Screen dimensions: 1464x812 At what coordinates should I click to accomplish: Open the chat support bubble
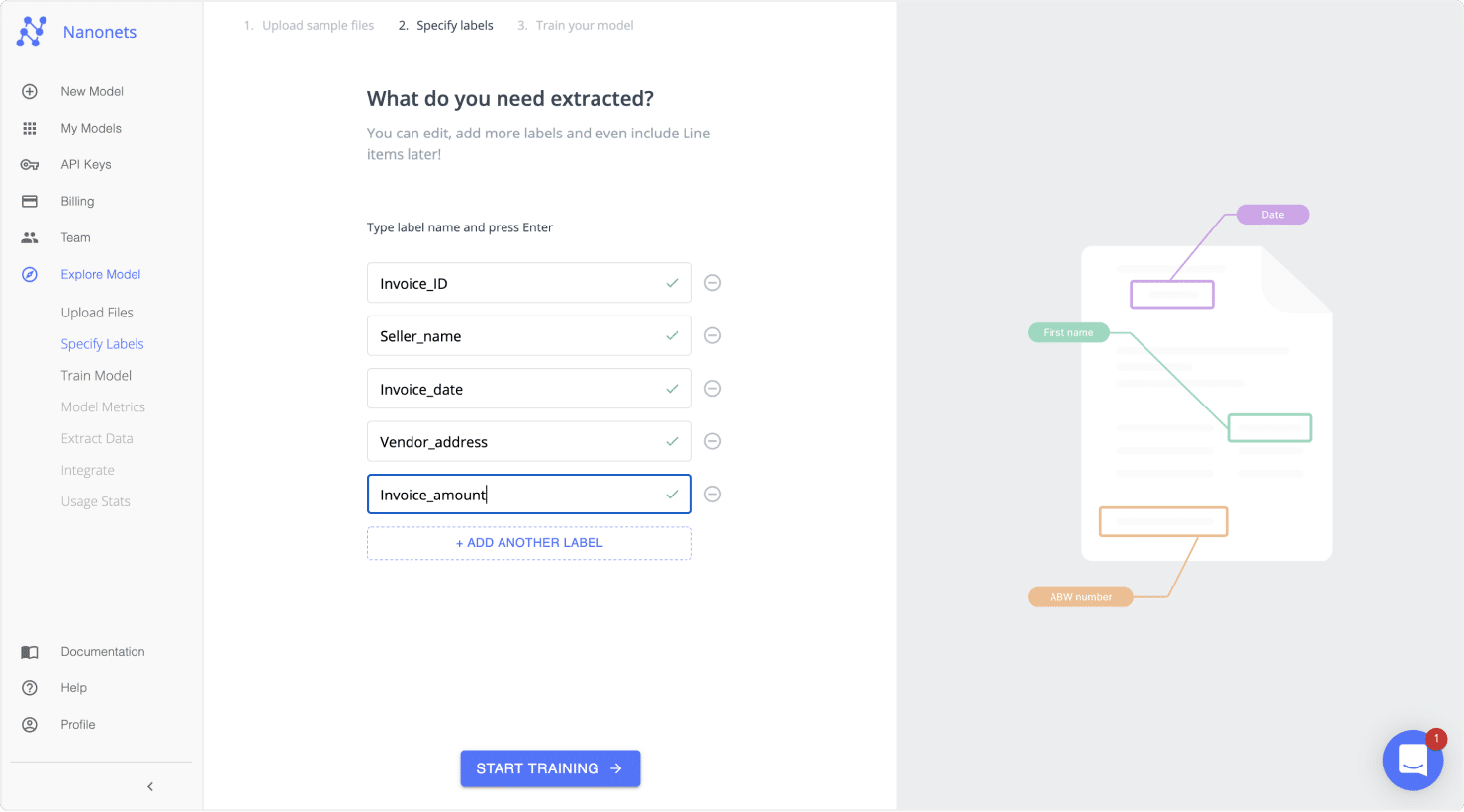tap(1413, 760)
